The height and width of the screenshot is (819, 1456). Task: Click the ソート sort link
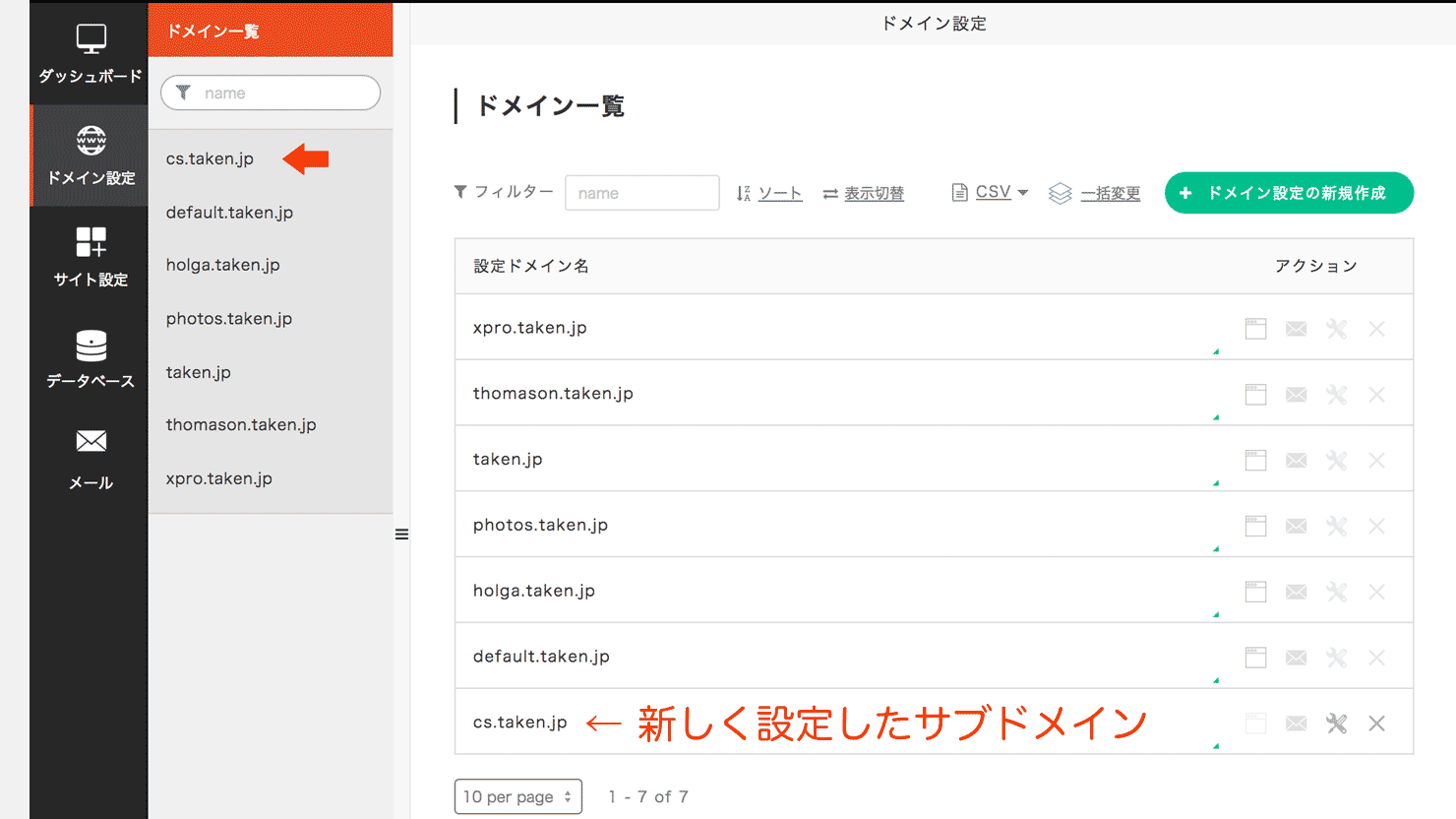(769, 193)
